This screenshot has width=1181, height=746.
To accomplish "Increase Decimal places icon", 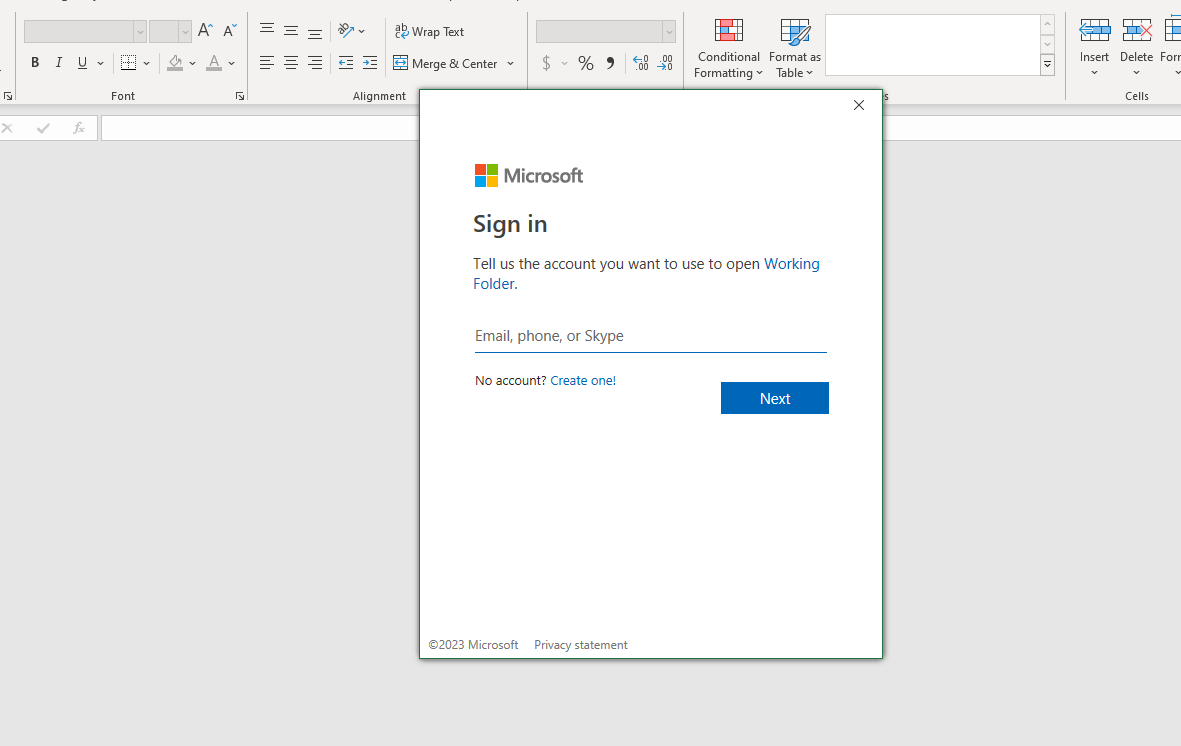I will 640,63.
